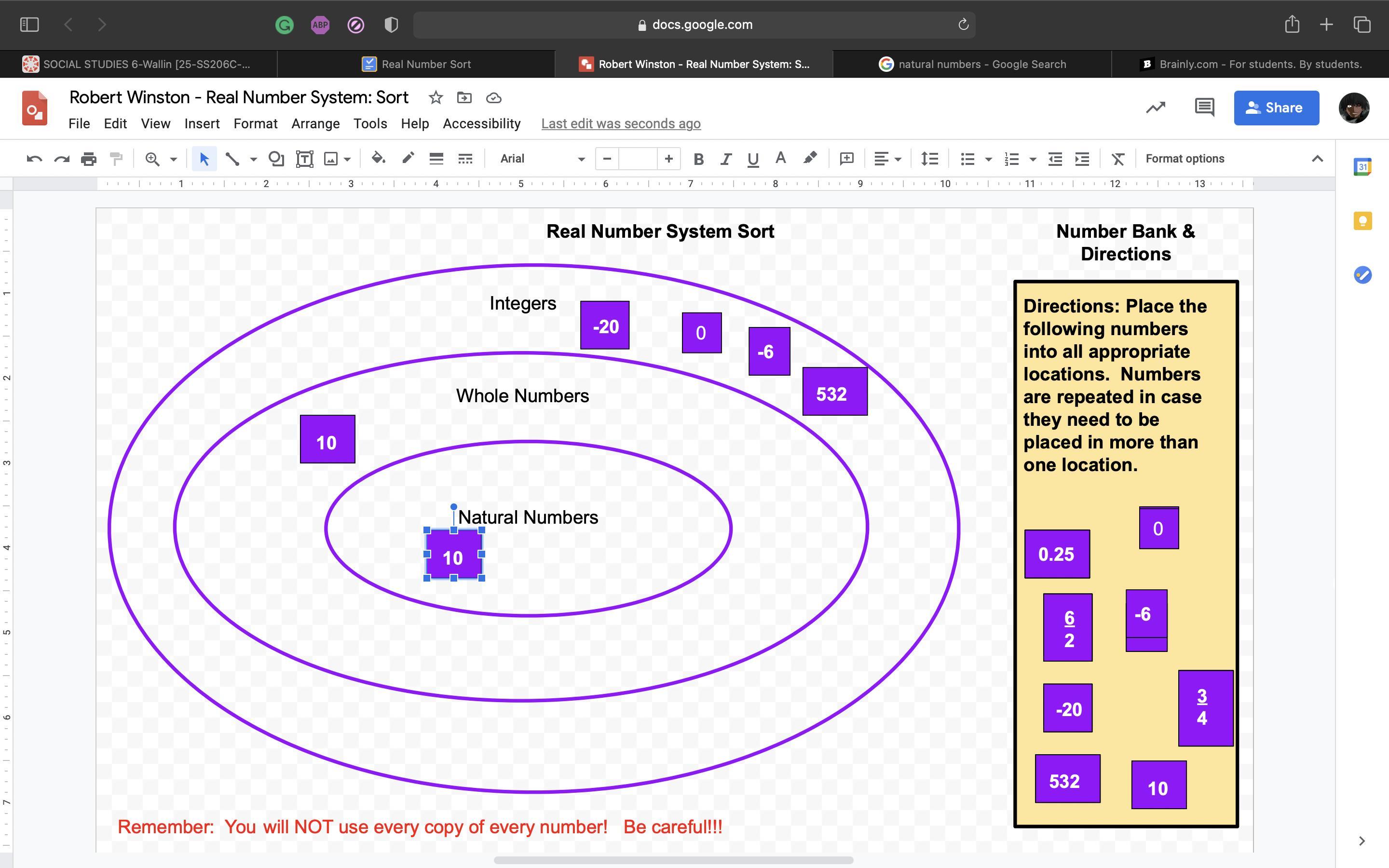Click the Clear formatting icon
The image size is (1389, 868).
point(1117,159)
